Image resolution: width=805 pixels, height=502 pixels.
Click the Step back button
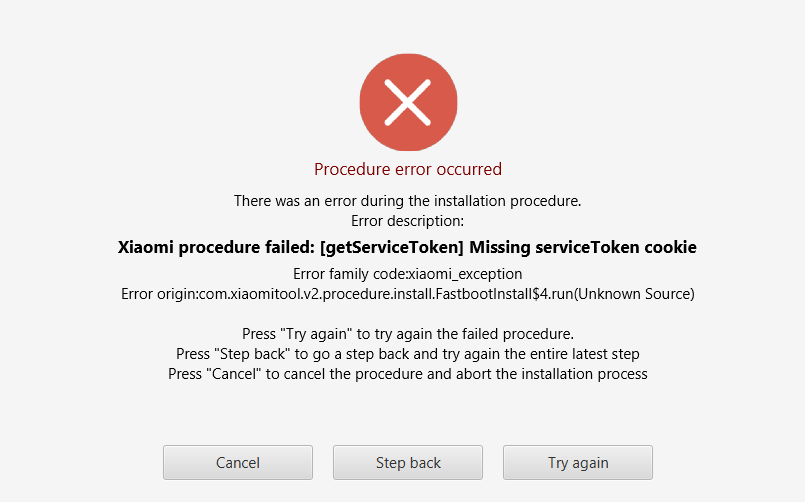pyautogui.click(x=408, y=462)
